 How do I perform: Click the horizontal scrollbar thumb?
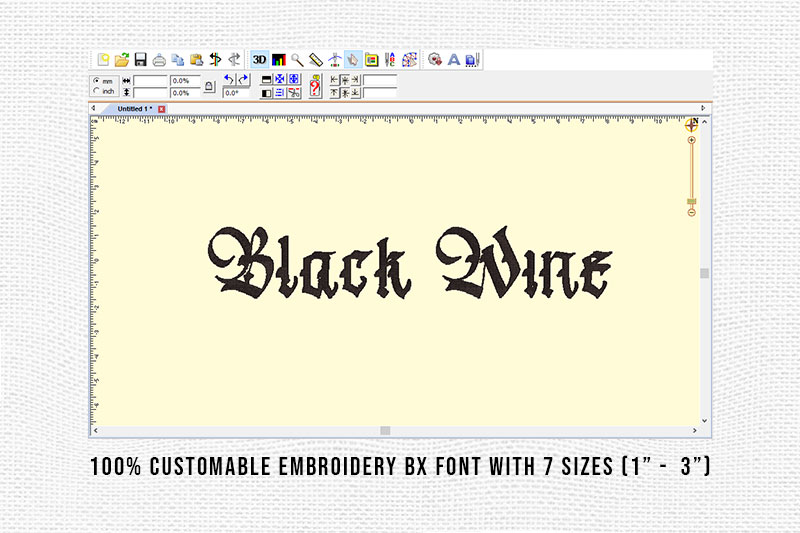pyautogui.click(x=385, y=430)
